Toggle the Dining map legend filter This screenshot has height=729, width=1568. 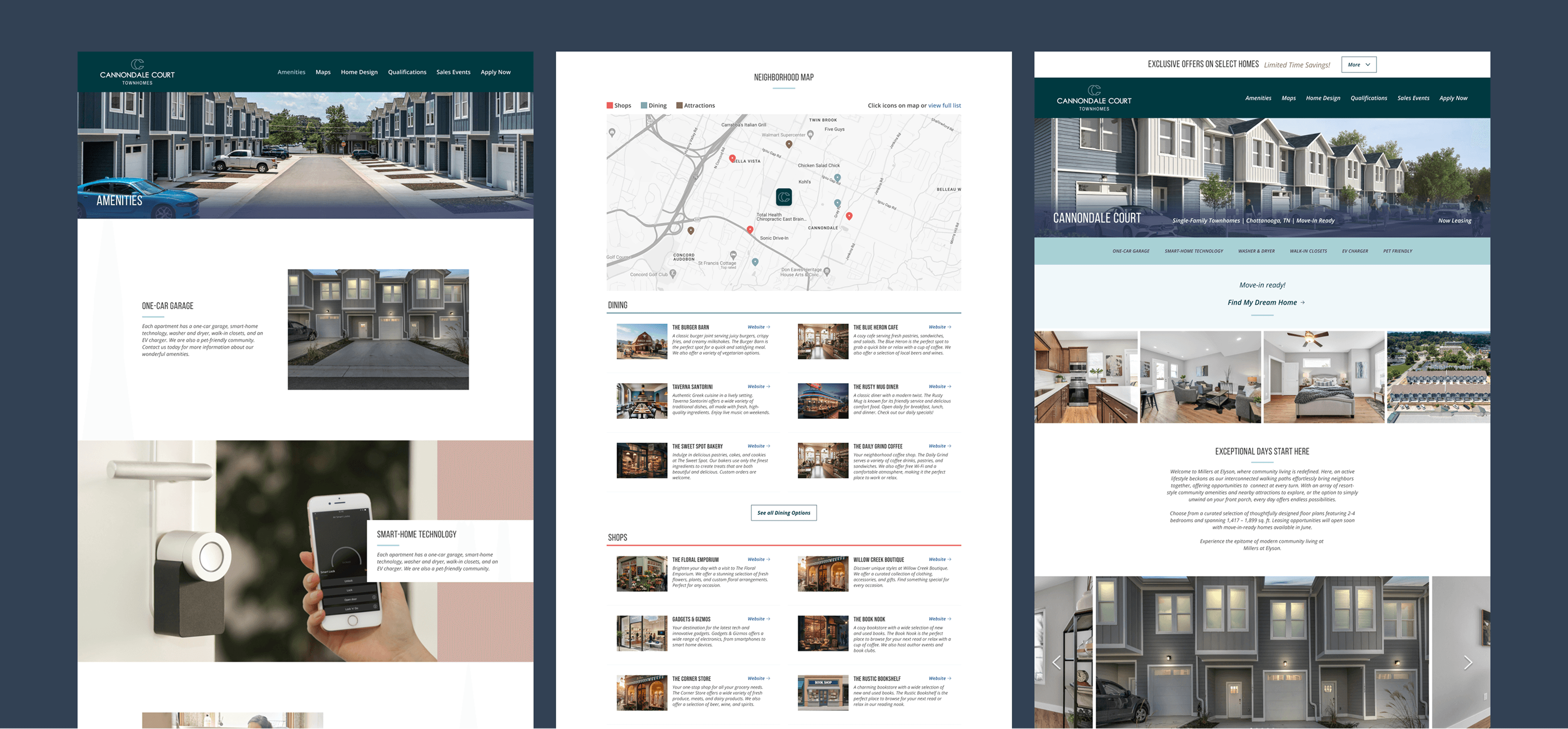(654, 105)
